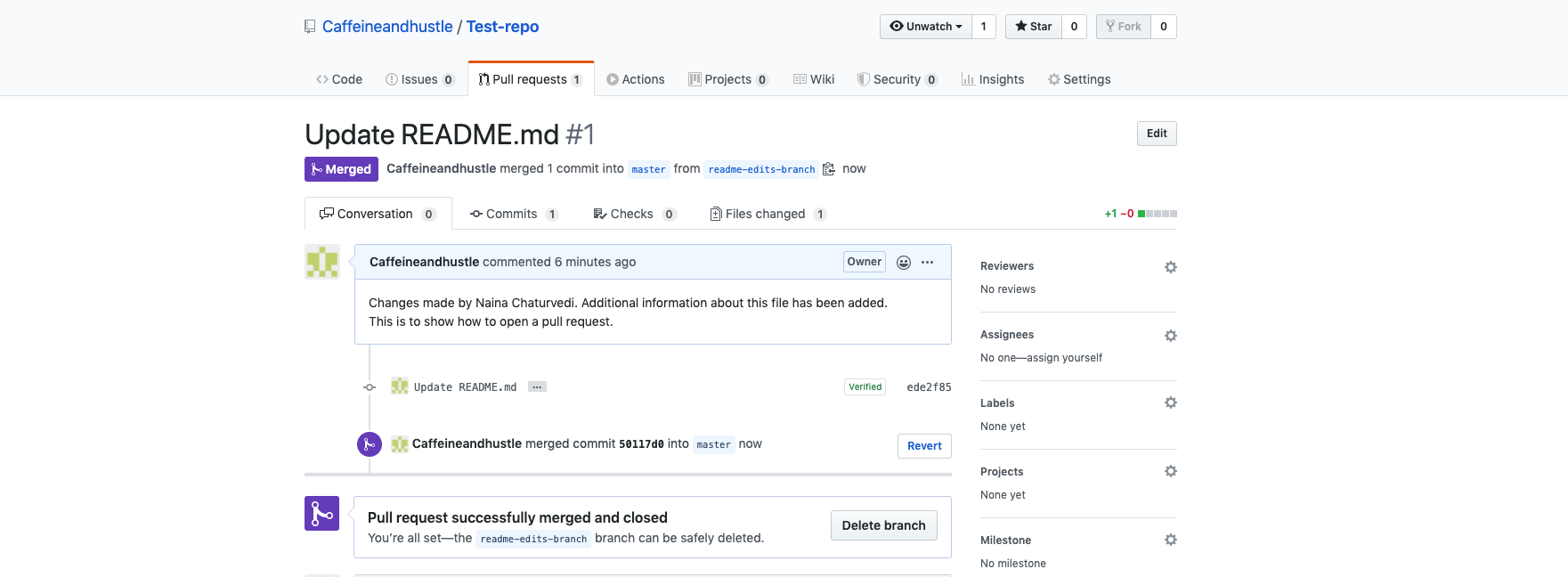Open the Update README.md commit

point(465,387)
